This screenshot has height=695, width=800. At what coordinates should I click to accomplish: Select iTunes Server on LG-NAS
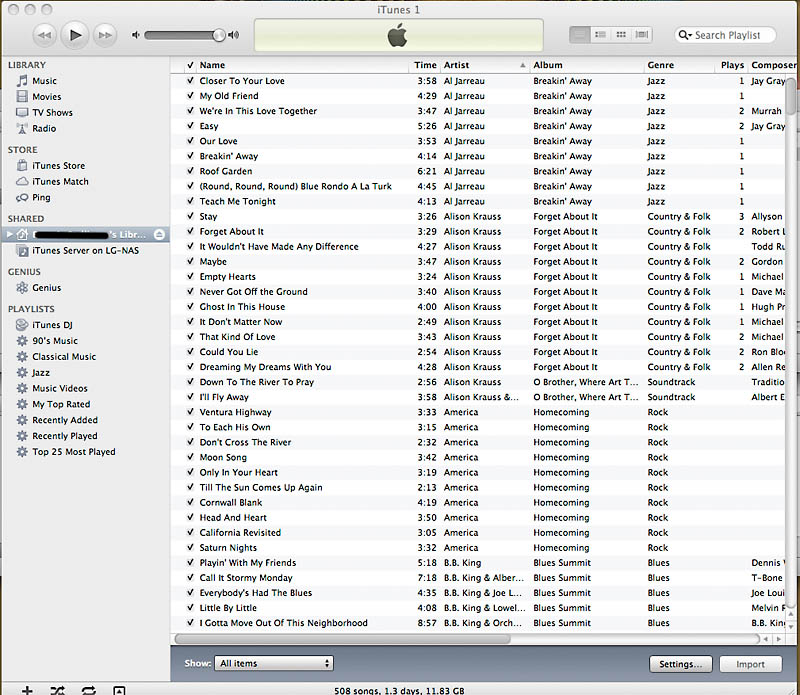[x=85, y=250]
